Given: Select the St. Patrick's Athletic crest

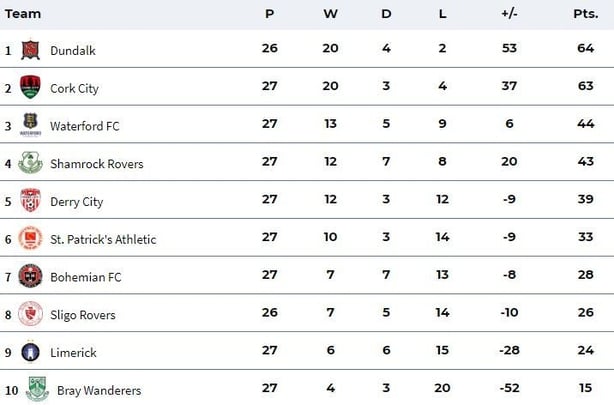Looking at the screenshot, I should [30, 239].
